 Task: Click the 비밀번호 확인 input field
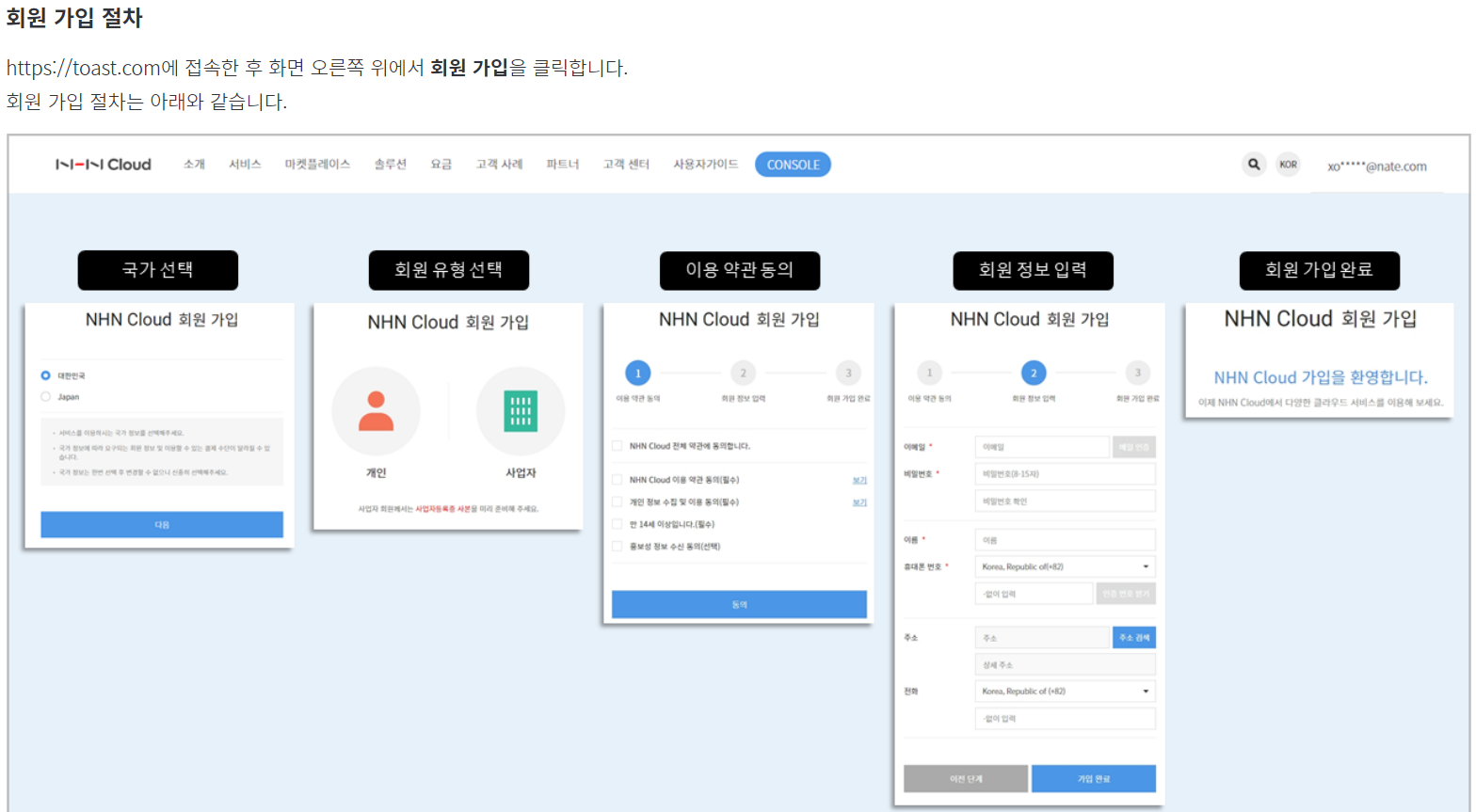(1066, 502)
